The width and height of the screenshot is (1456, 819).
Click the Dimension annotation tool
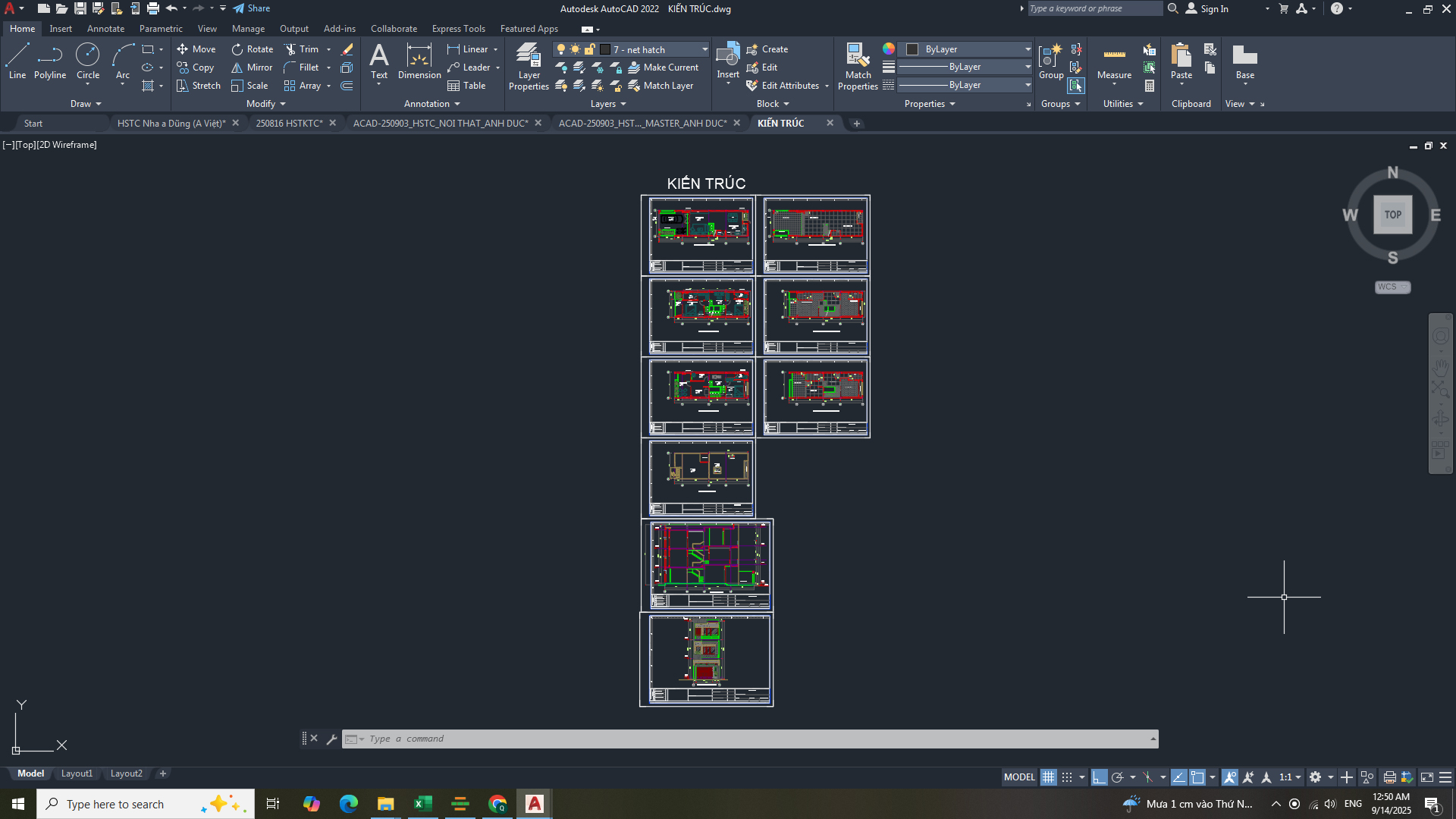pyautogui.click(x=419, y=61)
